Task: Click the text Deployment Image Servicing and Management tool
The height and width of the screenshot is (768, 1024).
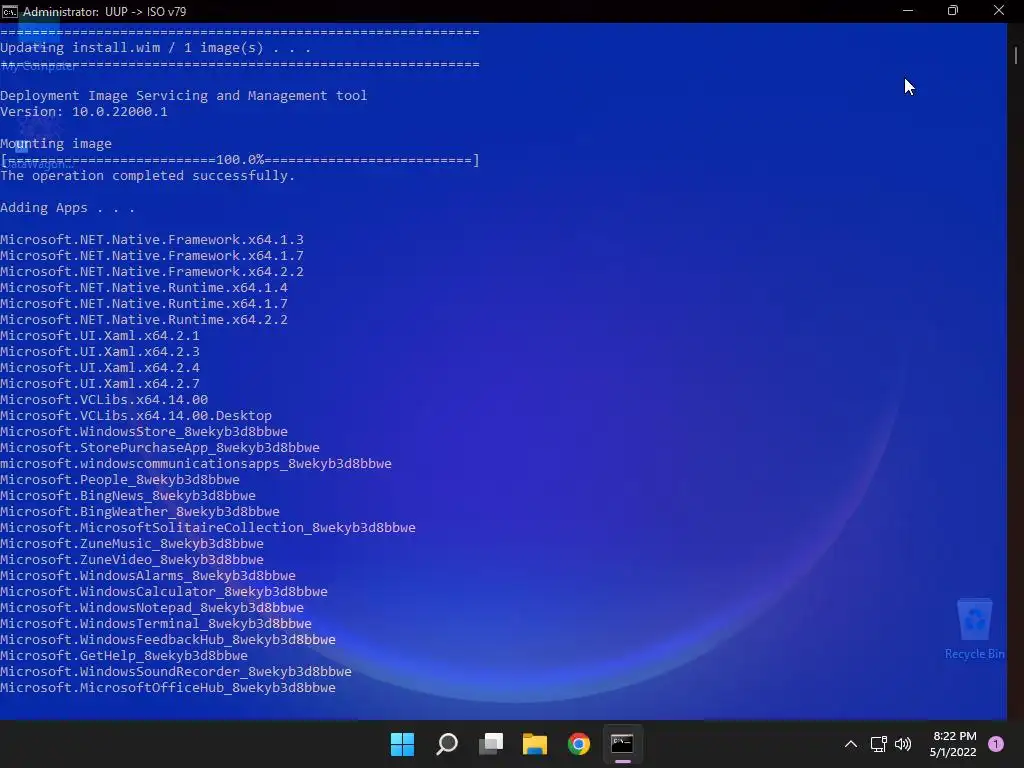Action: coord(184,95)
